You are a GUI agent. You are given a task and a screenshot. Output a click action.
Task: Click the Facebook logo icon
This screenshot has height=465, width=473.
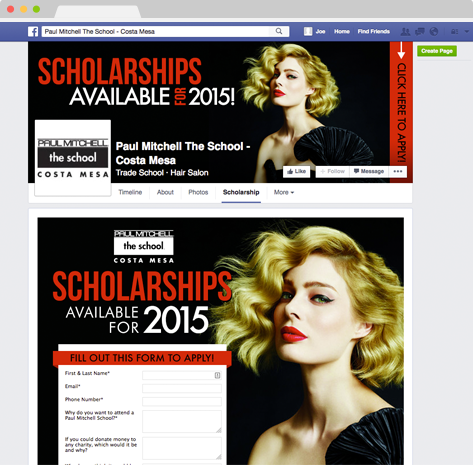pyautogui.click(x=33, y=32)
